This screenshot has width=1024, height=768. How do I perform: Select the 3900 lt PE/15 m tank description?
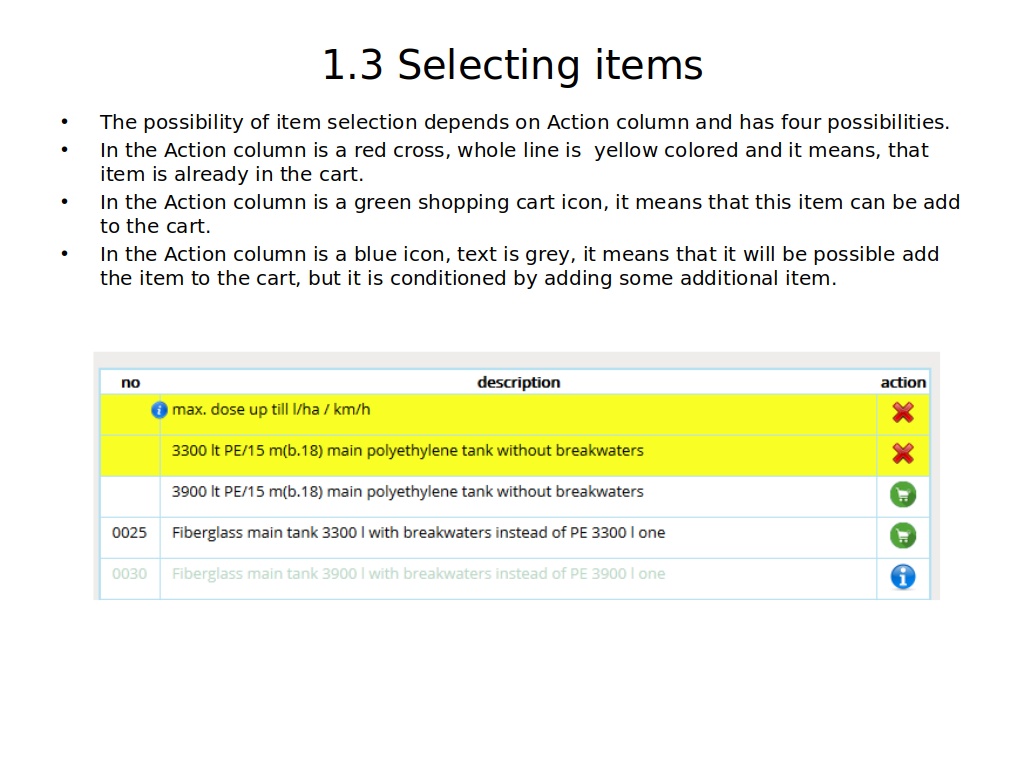pyautogui.click(x=407, y=492)
